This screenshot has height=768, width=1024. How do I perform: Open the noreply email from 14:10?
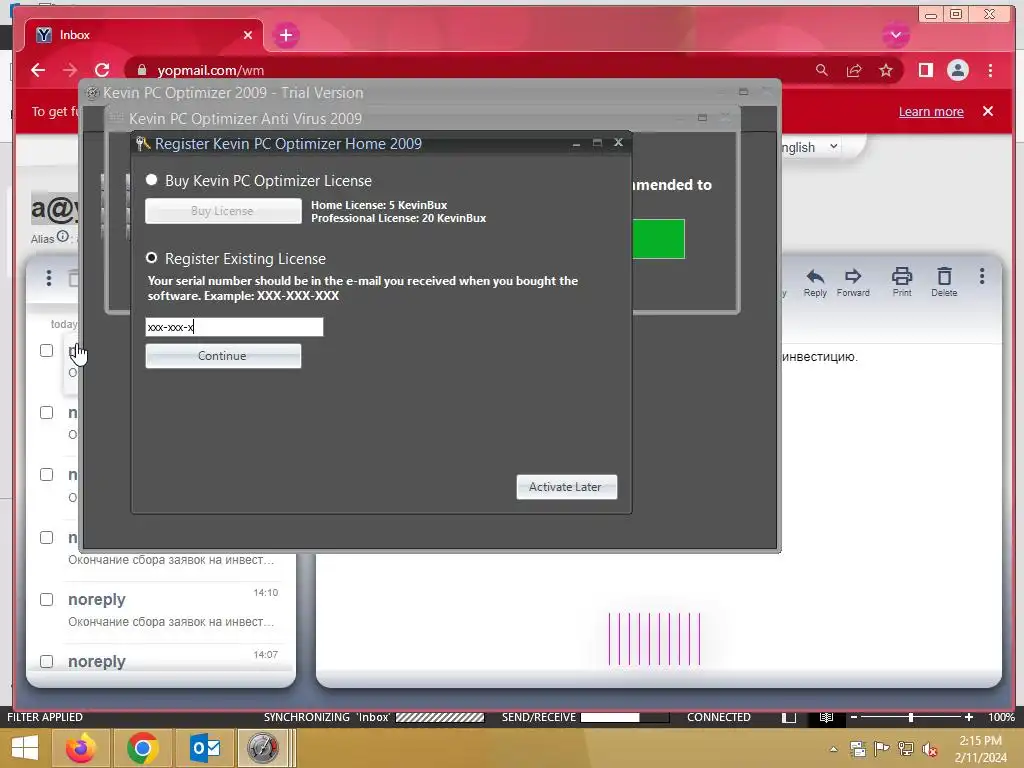coord(173,610)
